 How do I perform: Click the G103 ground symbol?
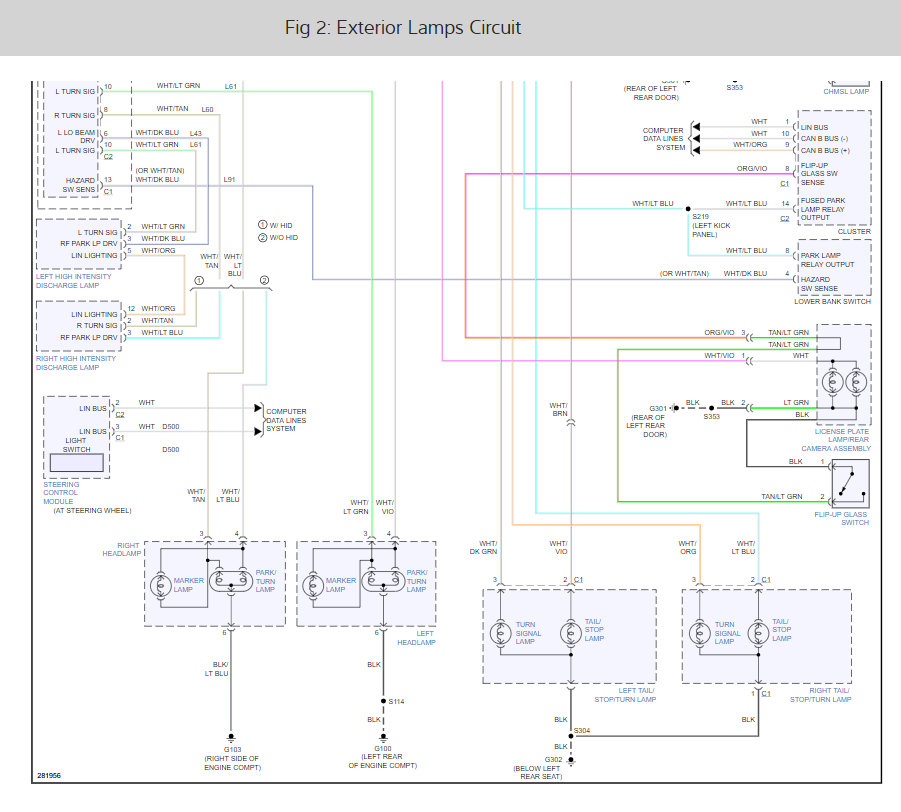click(x=231, y=737)
